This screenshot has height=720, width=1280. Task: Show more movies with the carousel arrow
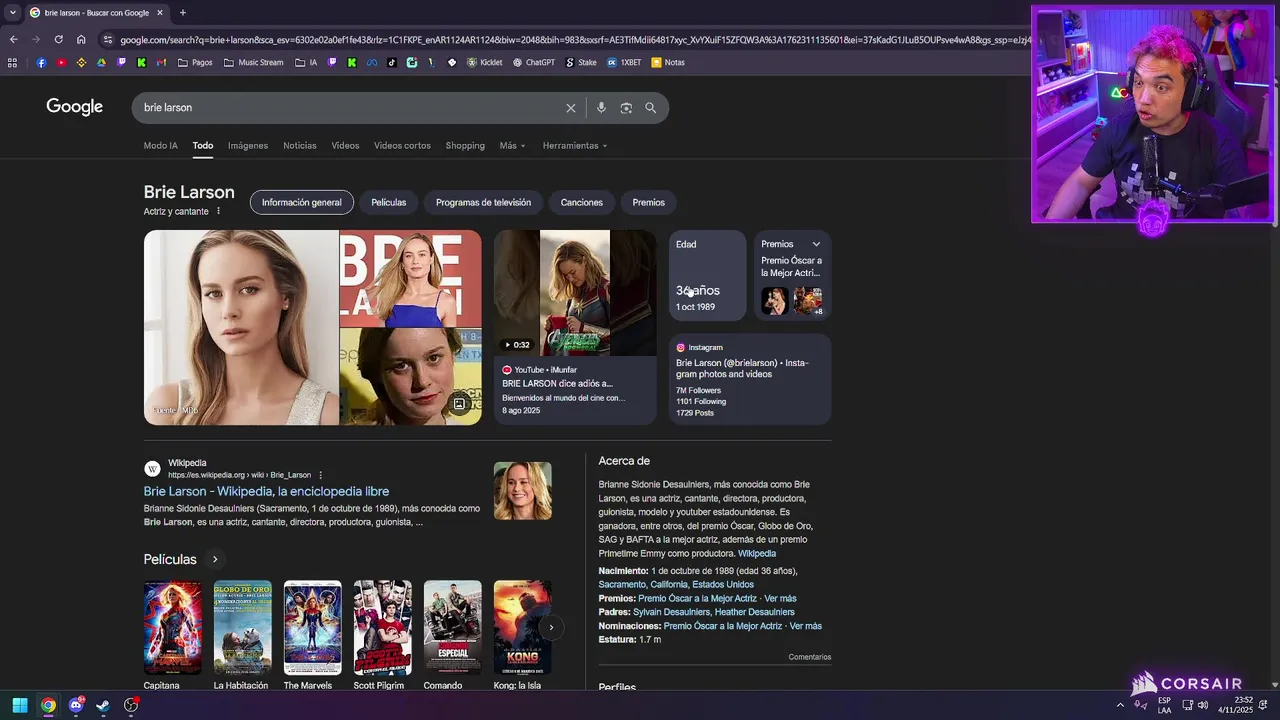coord(551,627)
